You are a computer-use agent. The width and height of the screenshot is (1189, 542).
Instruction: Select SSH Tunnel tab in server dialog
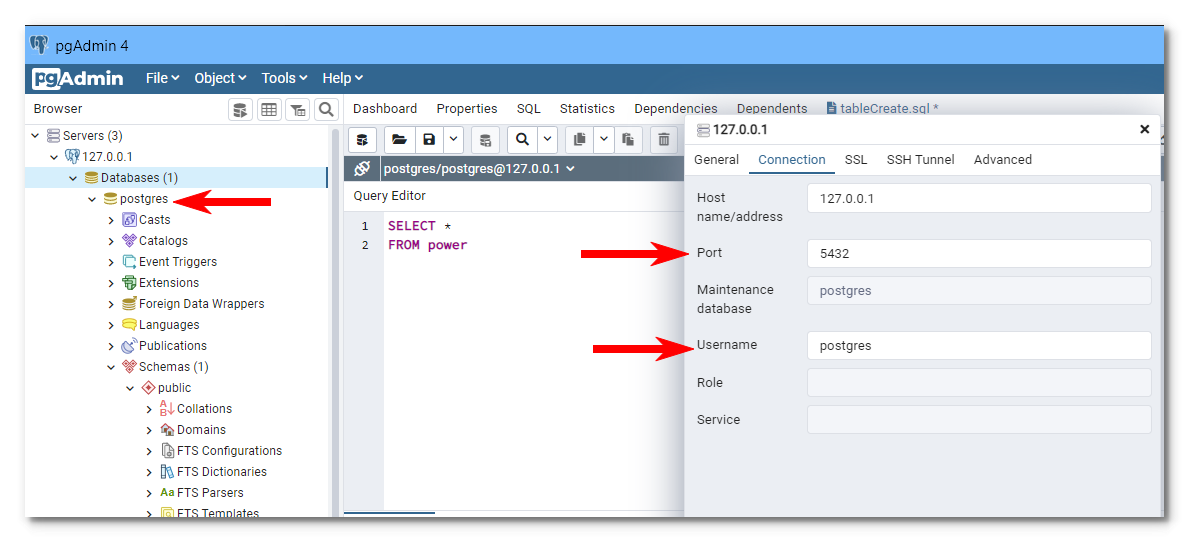921,160
